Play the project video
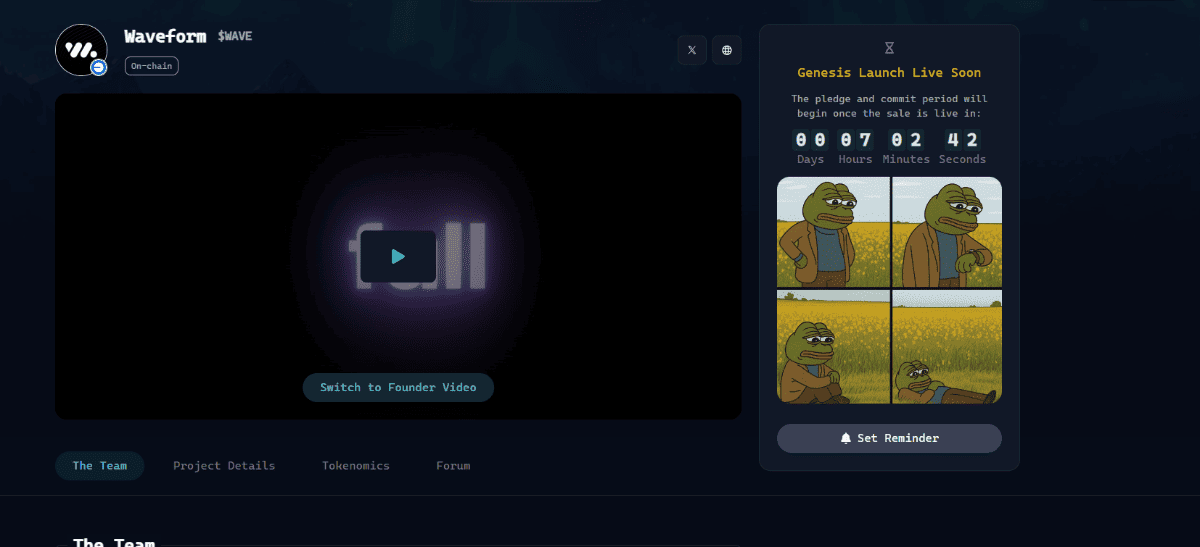The image size is (1200, 547). 398,256
